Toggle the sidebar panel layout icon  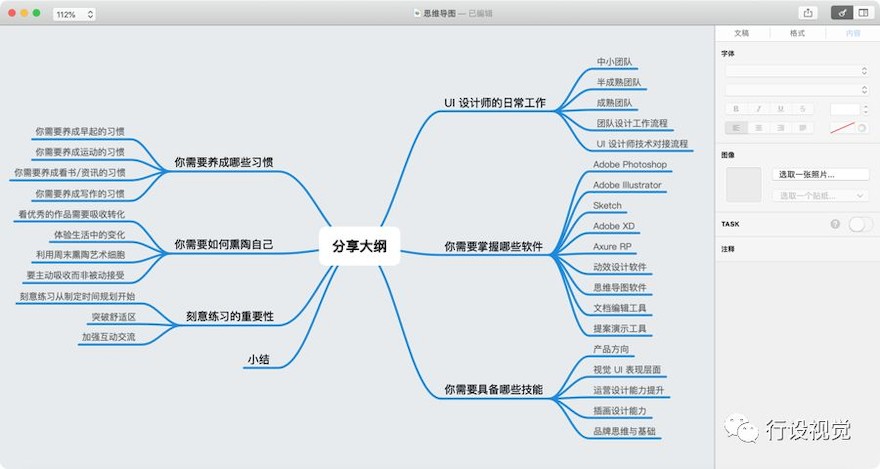[x=863, y=13]
